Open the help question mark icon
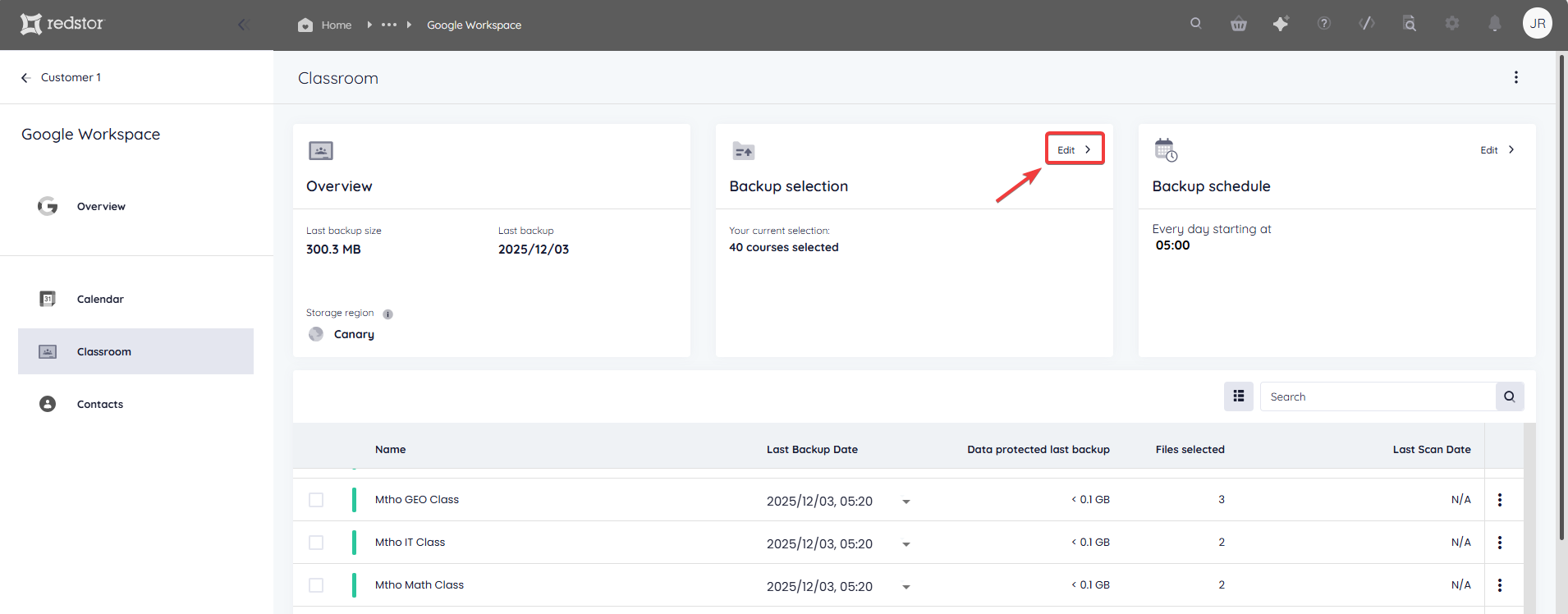Viewport: 1568px width, 614px height. 1324,24
